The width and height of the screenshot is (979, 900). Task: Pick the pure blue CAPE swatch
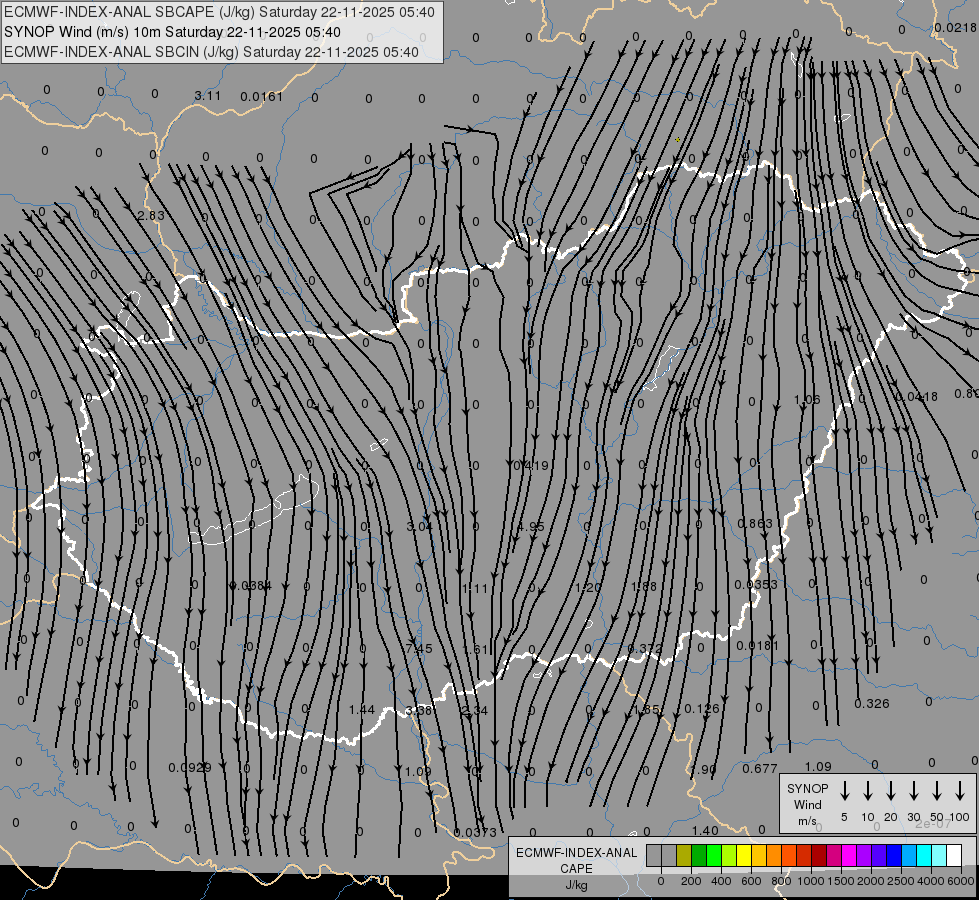[x=894, y=855]
